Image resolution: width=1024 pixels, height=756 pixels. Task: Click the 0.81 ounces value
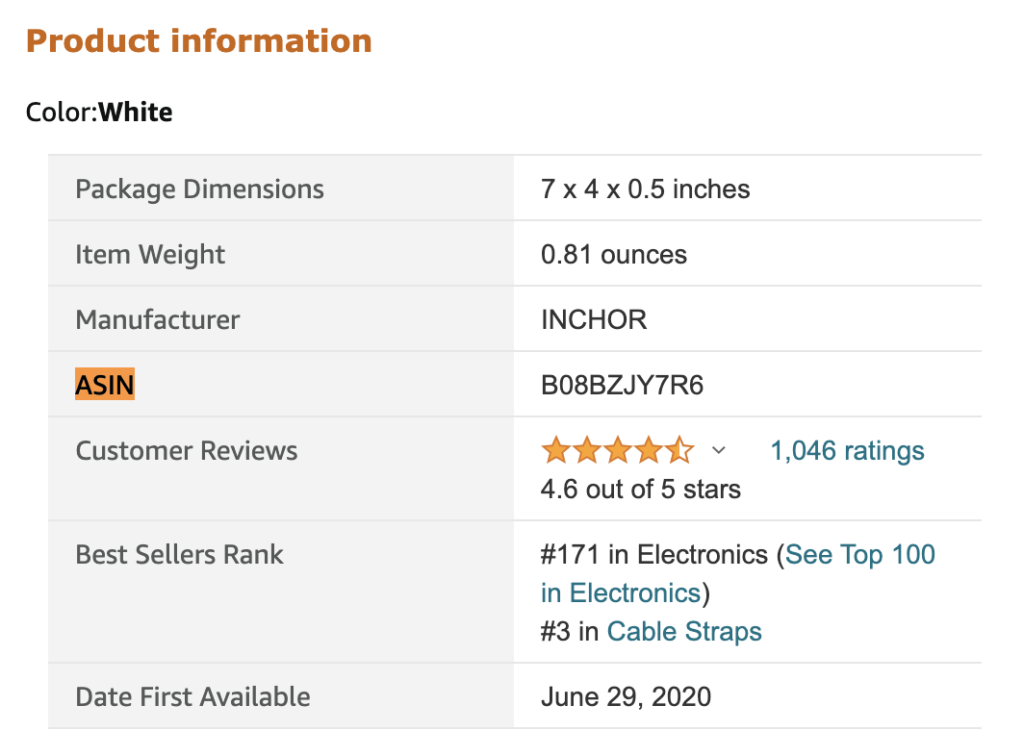click(x=614, y=255)
